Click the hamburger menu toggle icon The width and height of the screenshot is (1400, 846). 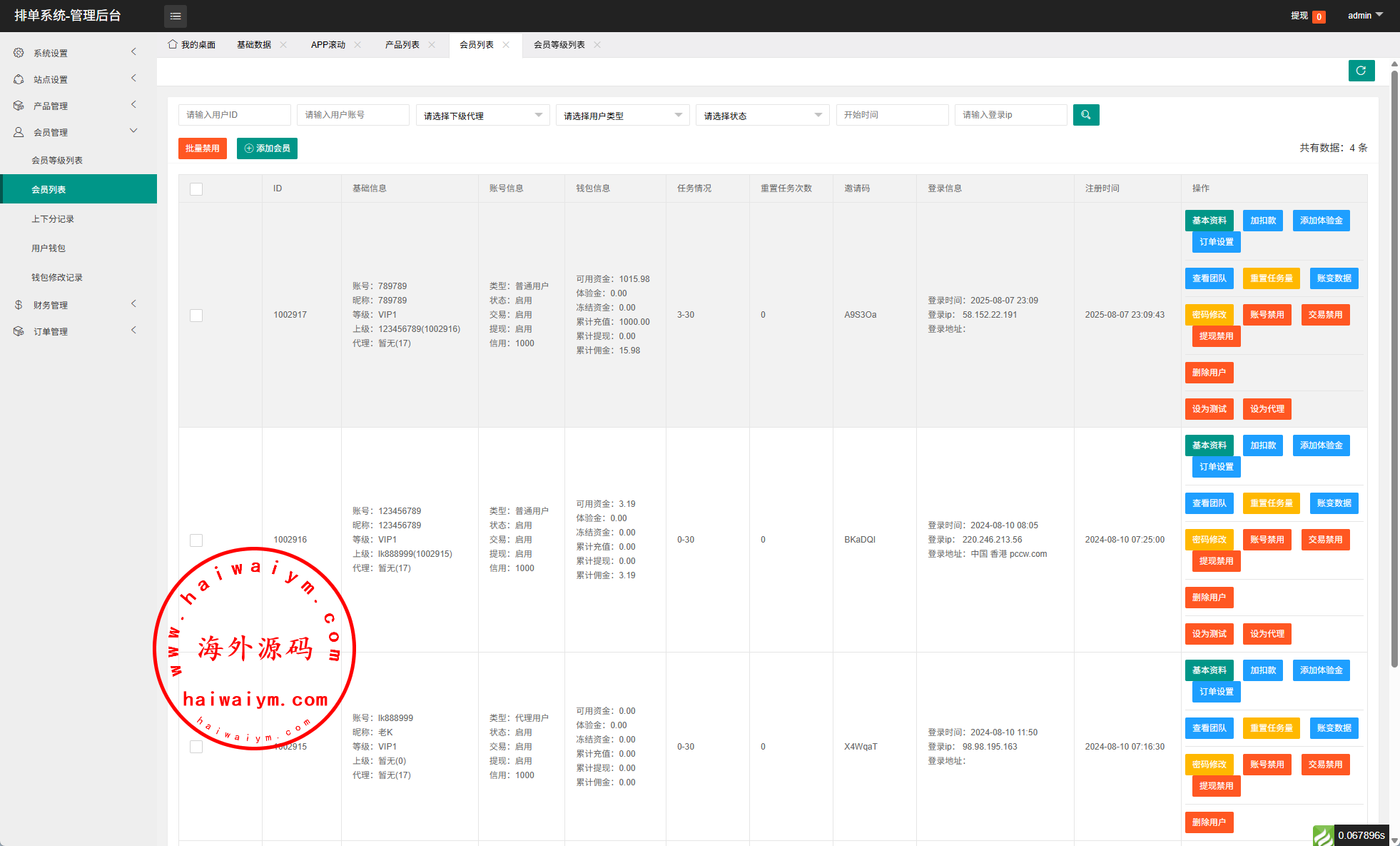coord(176,16)
